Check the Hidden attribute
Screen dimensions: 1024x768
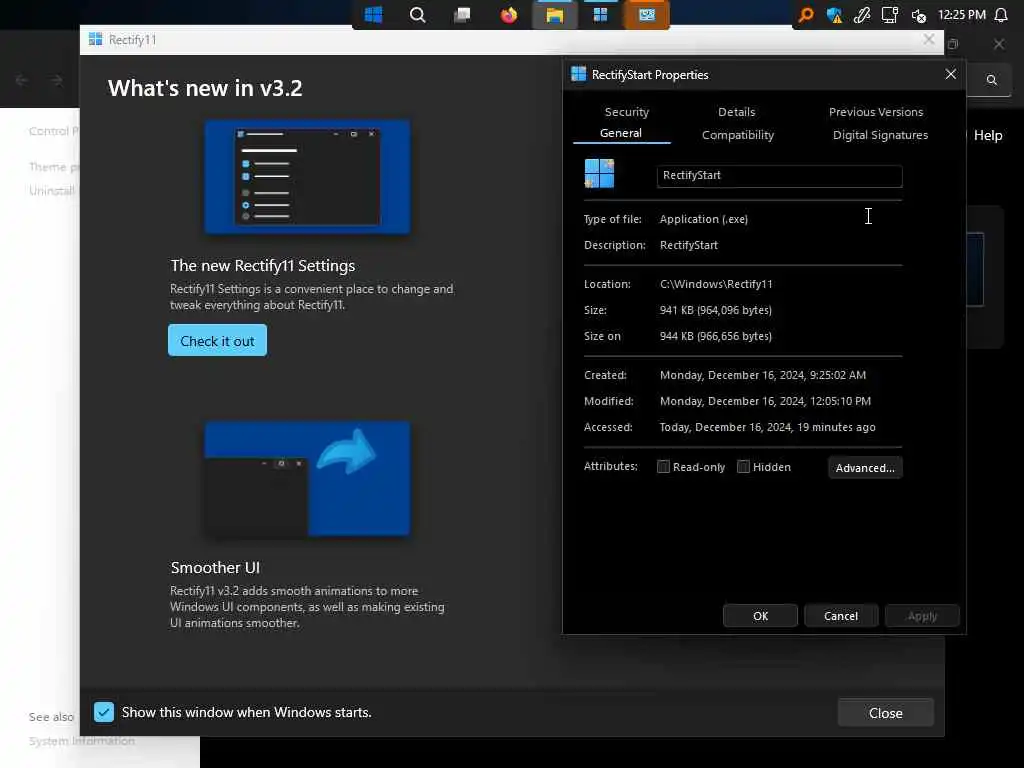743,466
